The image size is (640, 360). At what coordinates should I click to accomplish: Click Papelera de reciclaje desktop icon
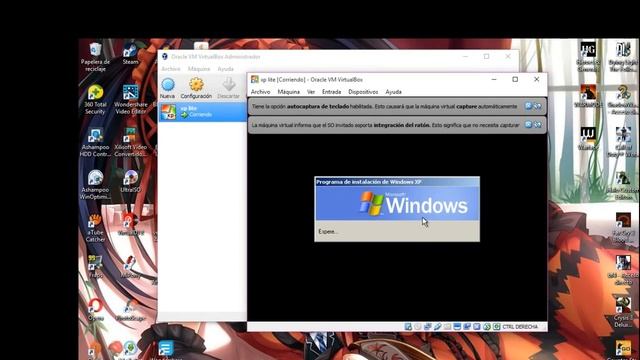click(x=95, y=57)
